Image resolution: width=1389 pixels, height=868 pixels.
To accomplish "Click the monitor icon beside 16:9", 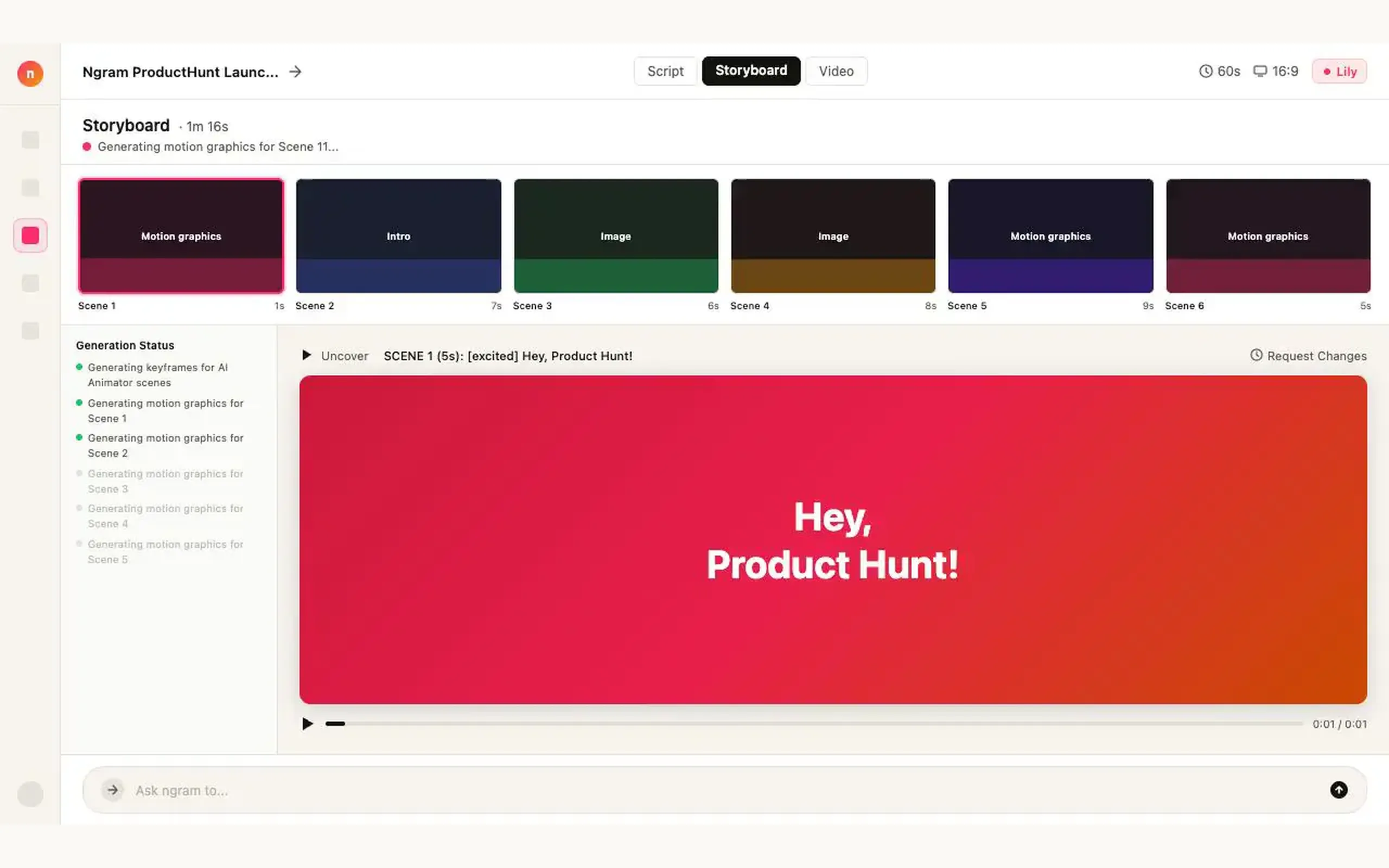I will [x=1260, y=71].
